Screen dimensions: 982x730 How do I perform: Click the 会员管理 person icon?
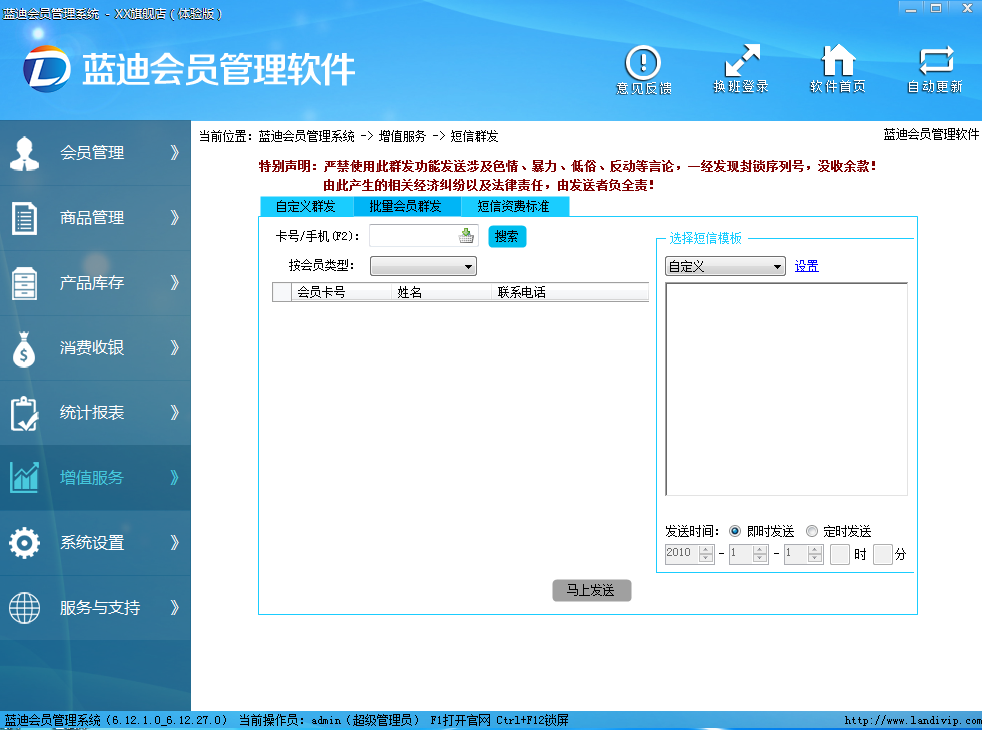(24, 153)
